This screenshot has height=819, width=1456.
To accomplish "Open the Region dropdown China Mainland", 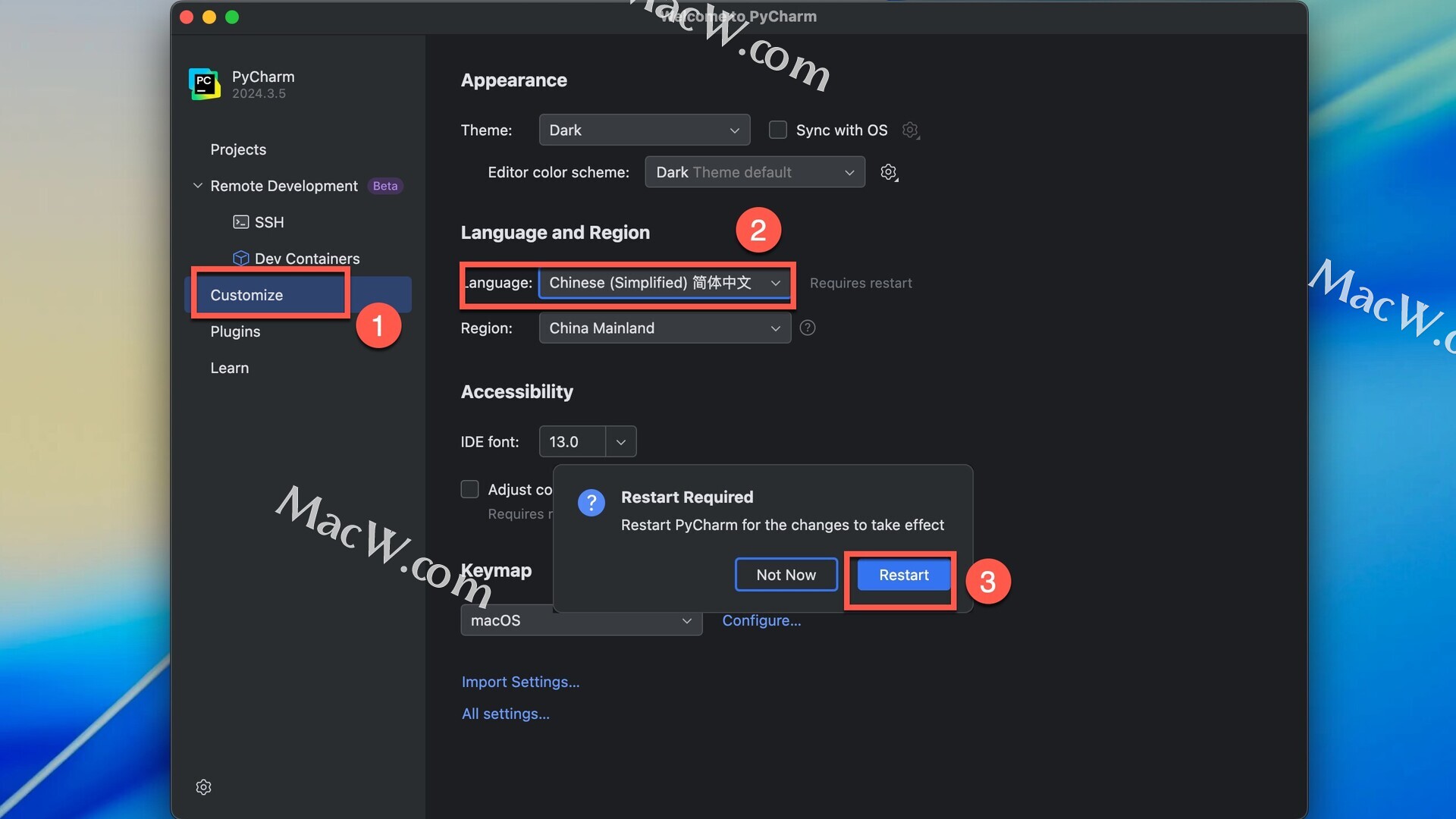I will (x=665, y=328).
